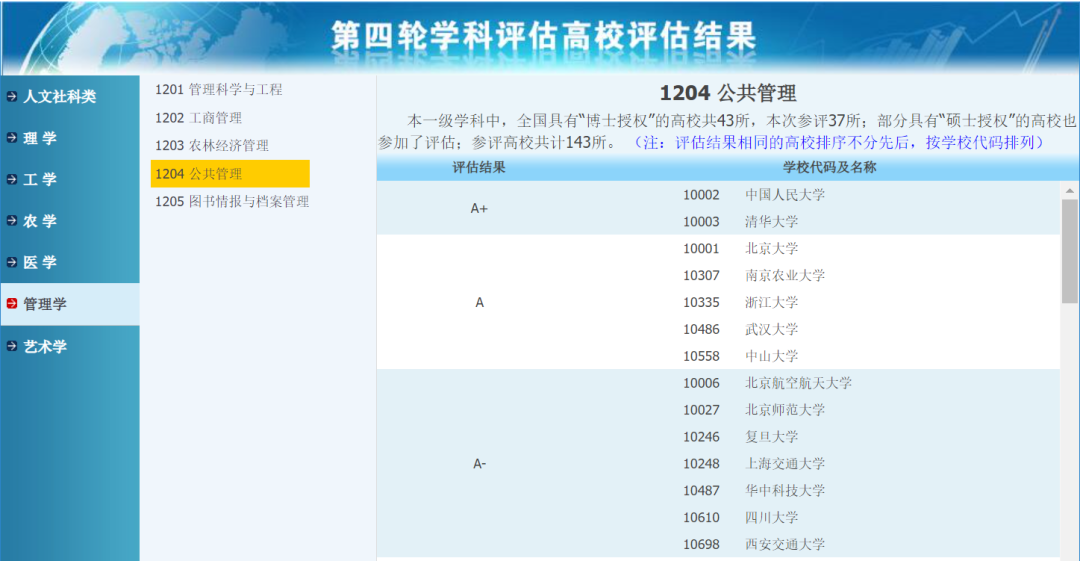
Task: Open 1202 工商管理 discipline
Action: tap(198, 118)
